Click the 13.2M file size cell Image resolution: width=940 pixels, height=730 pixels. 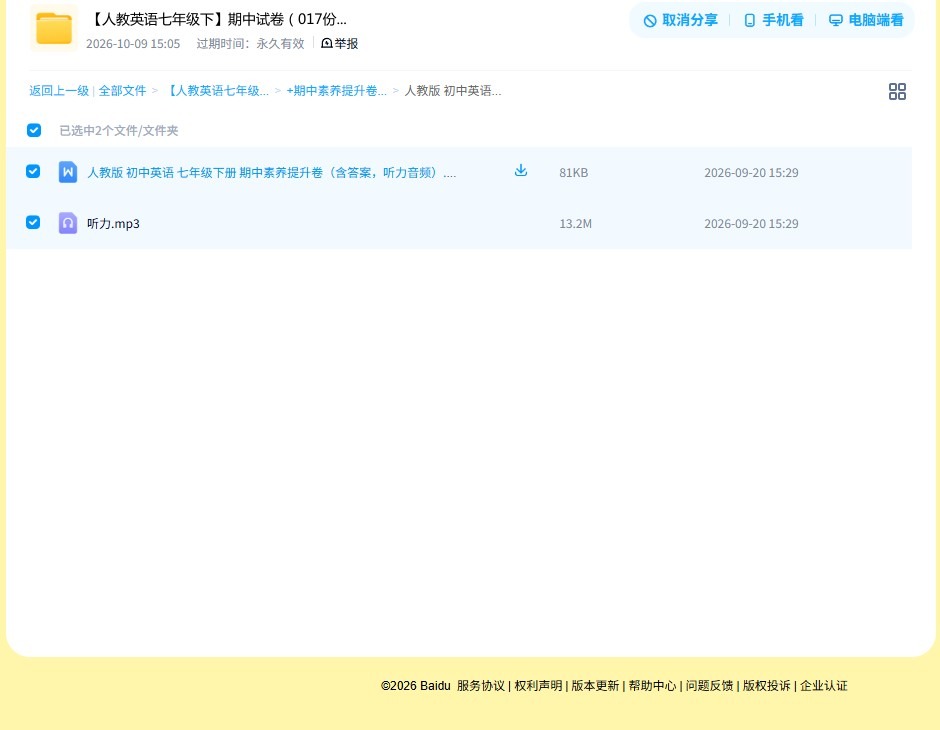pyautogui.click(x=576, y=224)
